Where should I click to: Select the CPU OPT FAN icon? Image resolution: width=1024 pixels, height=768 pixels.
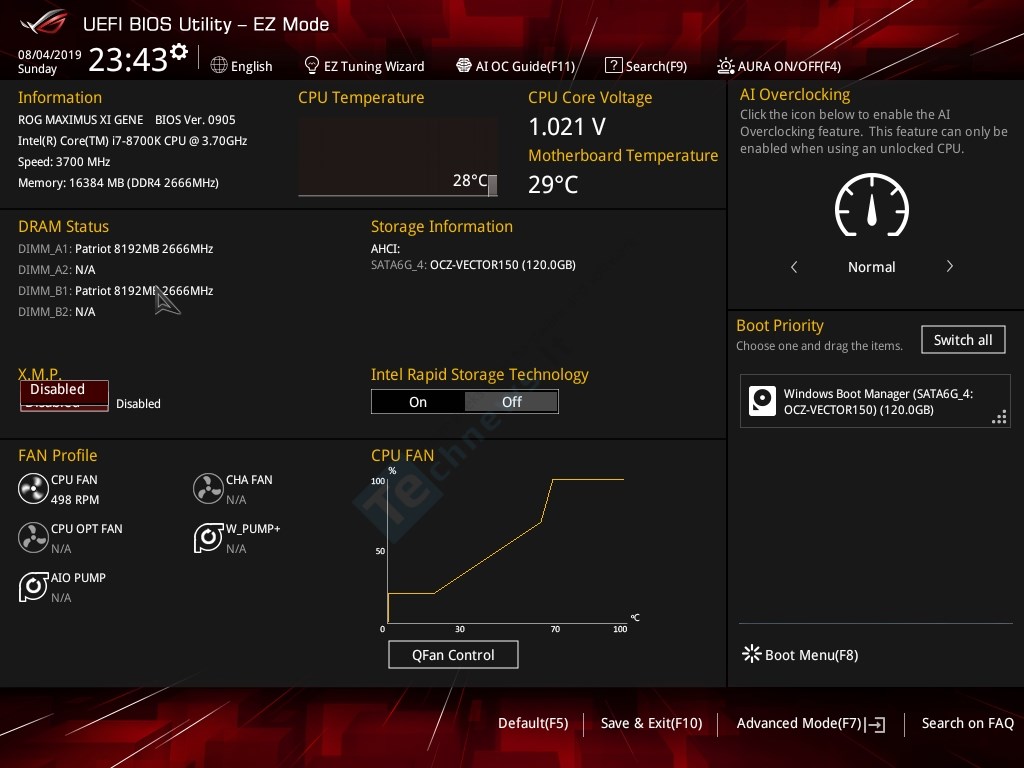pyautogui.click(x=33, y=537)
